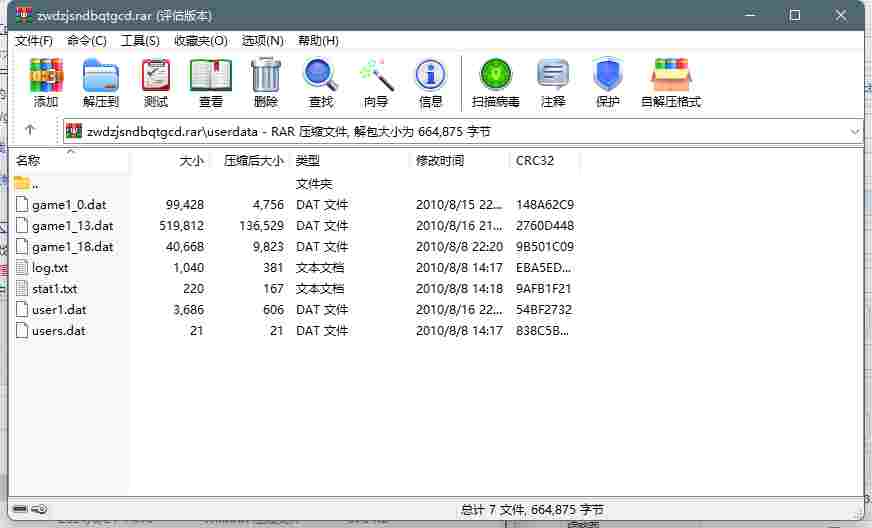872x528 pixels.
Task: Click the size value 519,812
Action: pyautogui.click(x=181, y=225)
